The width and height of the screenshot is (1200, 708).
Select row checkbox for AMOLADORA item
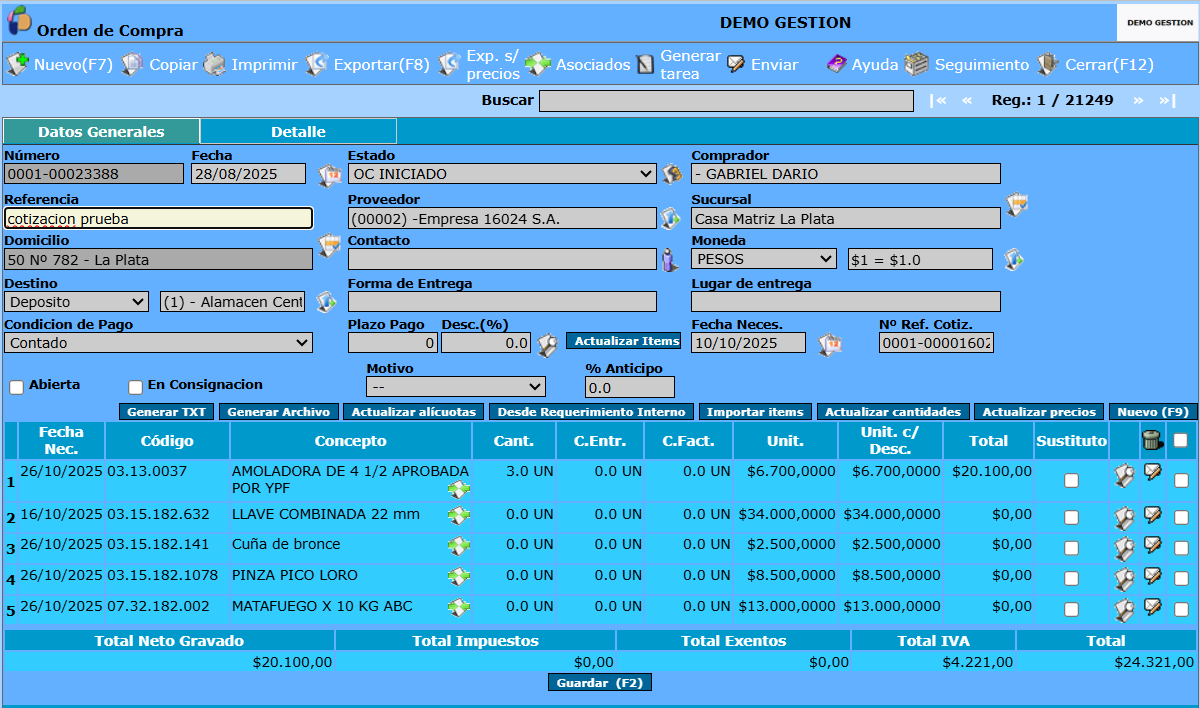(x=1181, y=481)
